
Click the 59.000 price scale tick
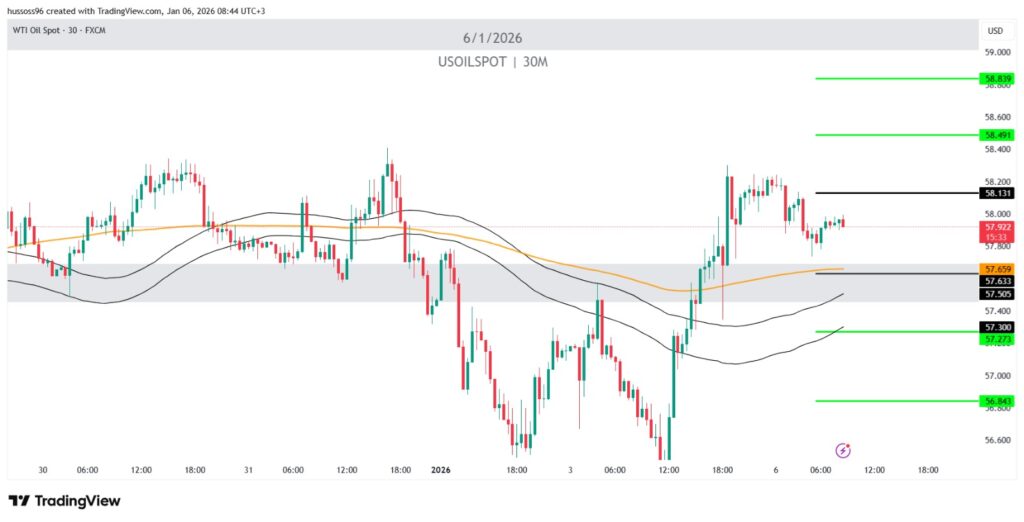point(999,52)
